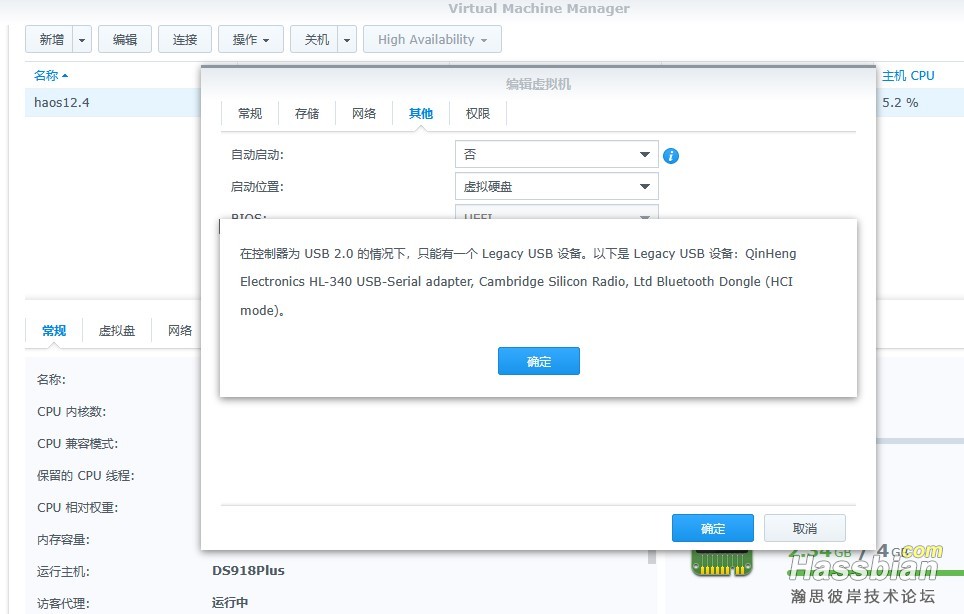964x614 pixels.
Task: Click the Virtual Machine Manager window title
Action: click(x=539, y=9)
